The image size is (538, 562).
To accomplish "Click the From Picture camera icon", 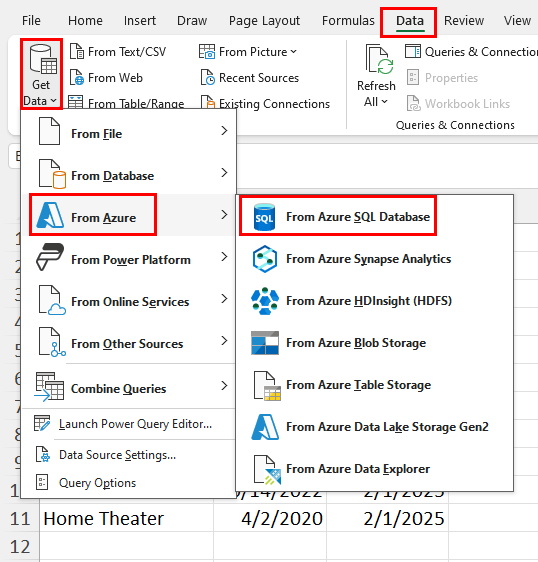I will pos(207,52).
